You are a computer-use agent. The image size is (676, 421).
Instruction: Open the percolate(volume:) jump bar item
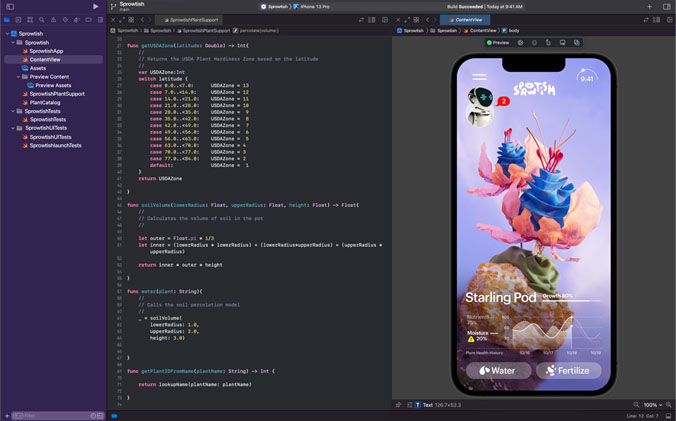tap(256, 31)
